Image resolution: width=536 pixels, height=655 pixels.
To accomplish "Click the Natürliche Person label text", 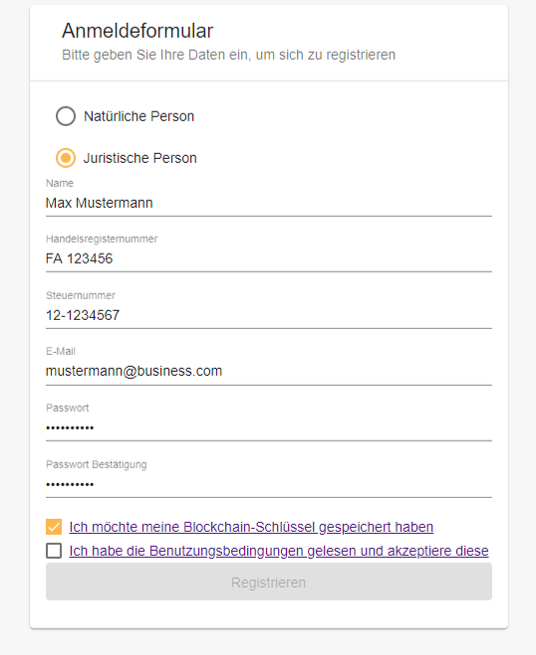I will 139,116.
